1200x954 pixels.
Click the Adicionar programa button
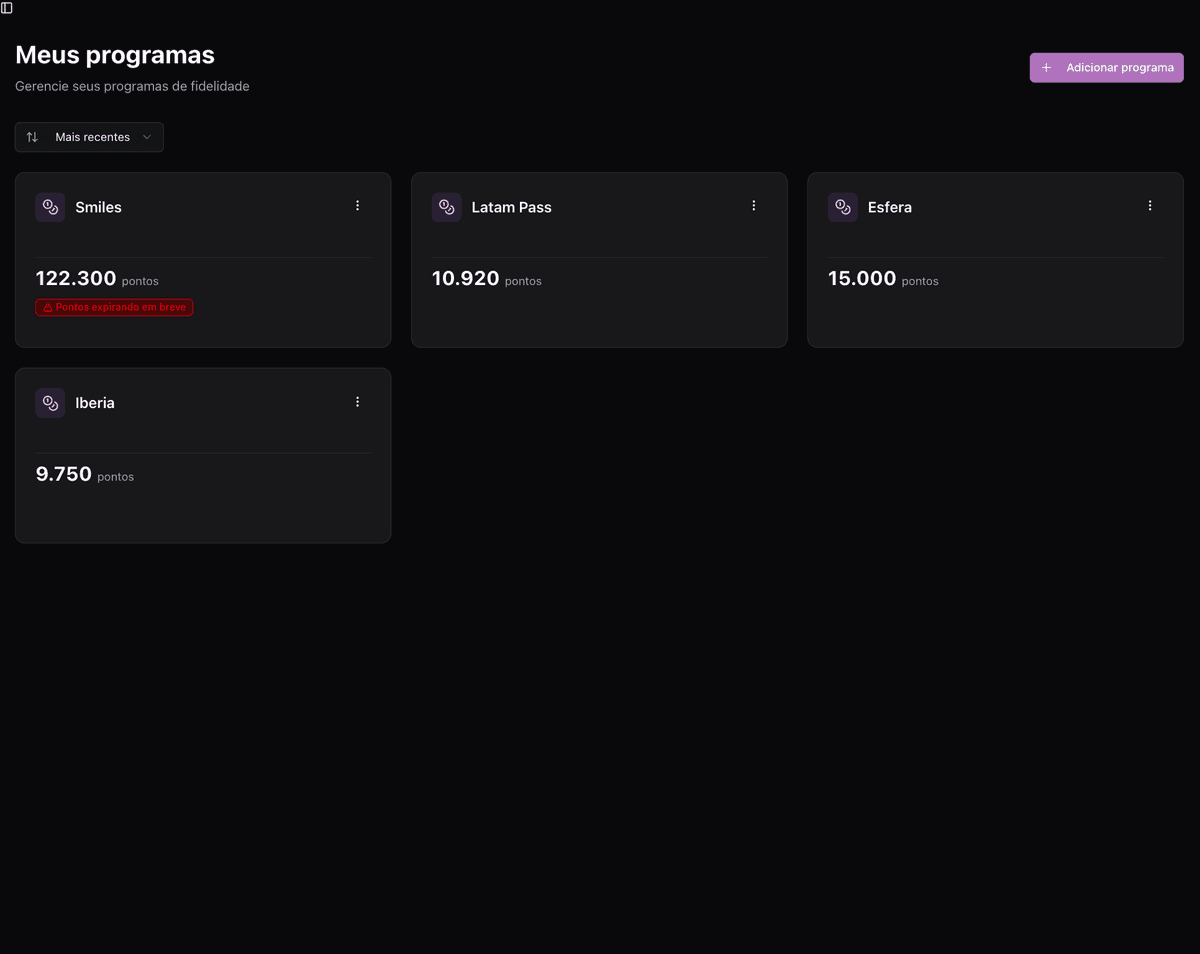(1106, 68)
